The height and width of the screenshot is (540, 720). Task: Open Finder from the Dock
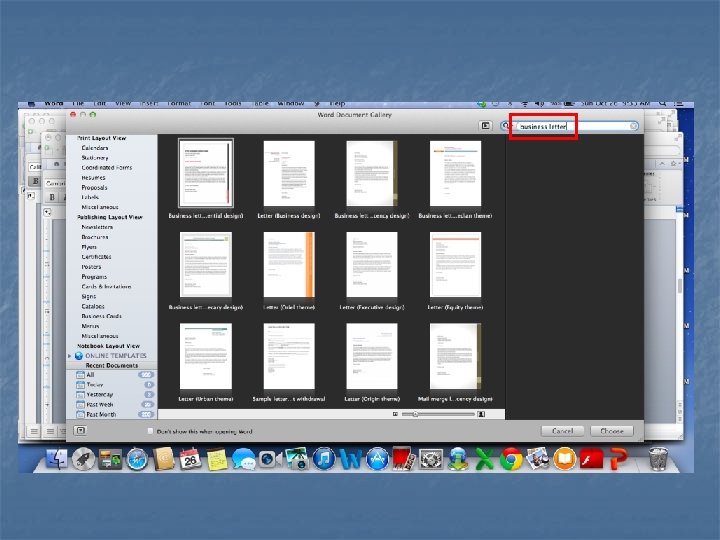pos(57,459)
